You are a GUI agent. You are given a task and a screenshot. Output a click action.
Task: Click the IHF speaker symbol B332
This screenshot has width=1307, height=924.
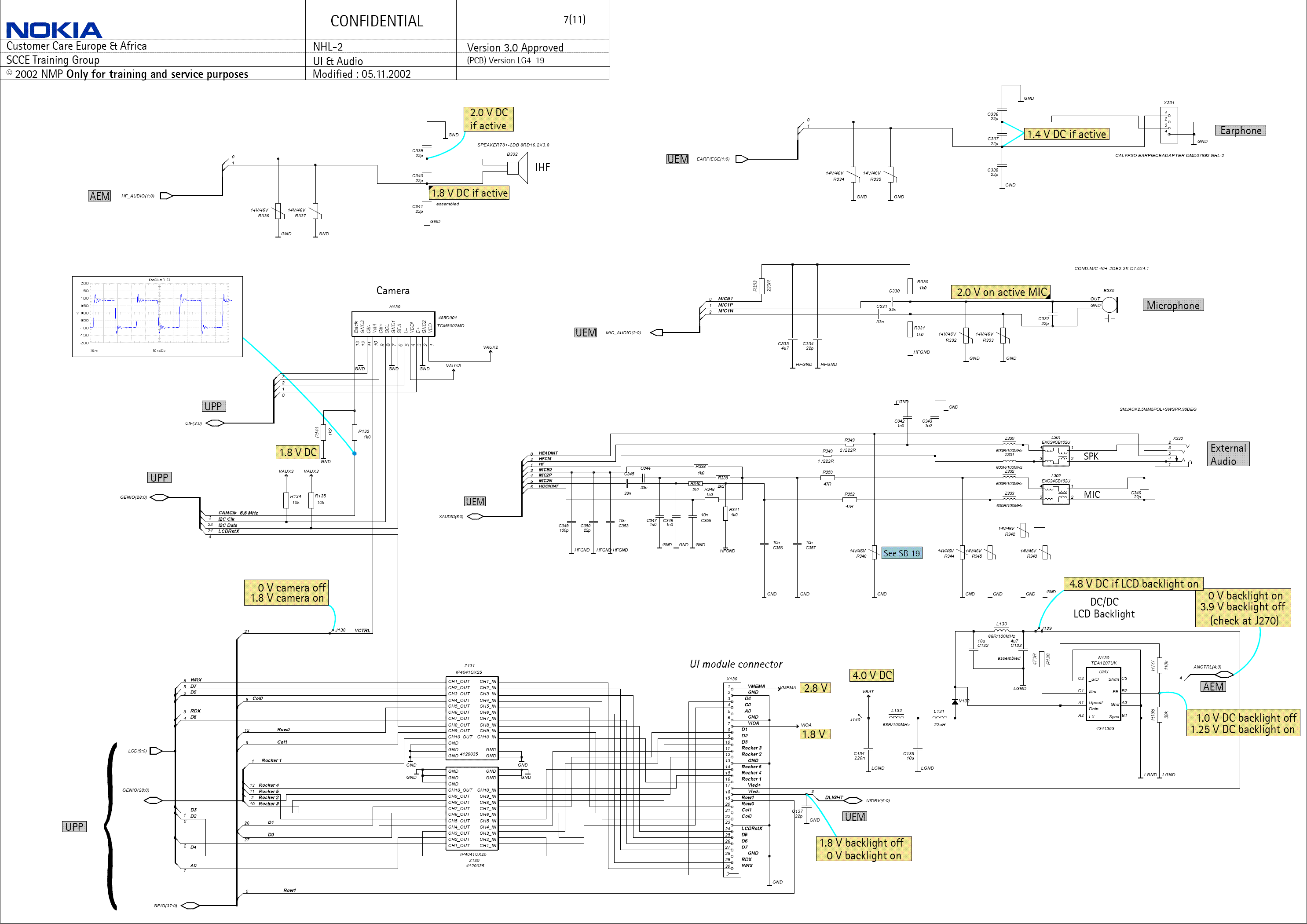pyautogui.click(x=517, y=168)
